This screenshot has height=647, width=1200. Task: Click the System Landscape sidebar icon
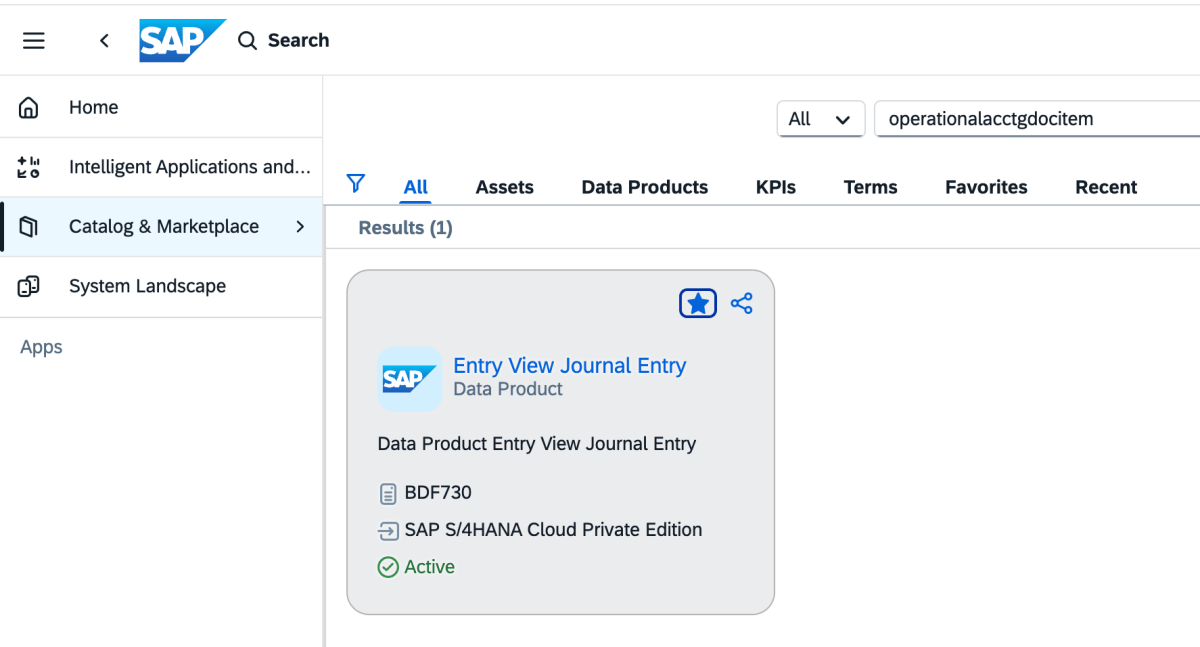coord(29,286)
